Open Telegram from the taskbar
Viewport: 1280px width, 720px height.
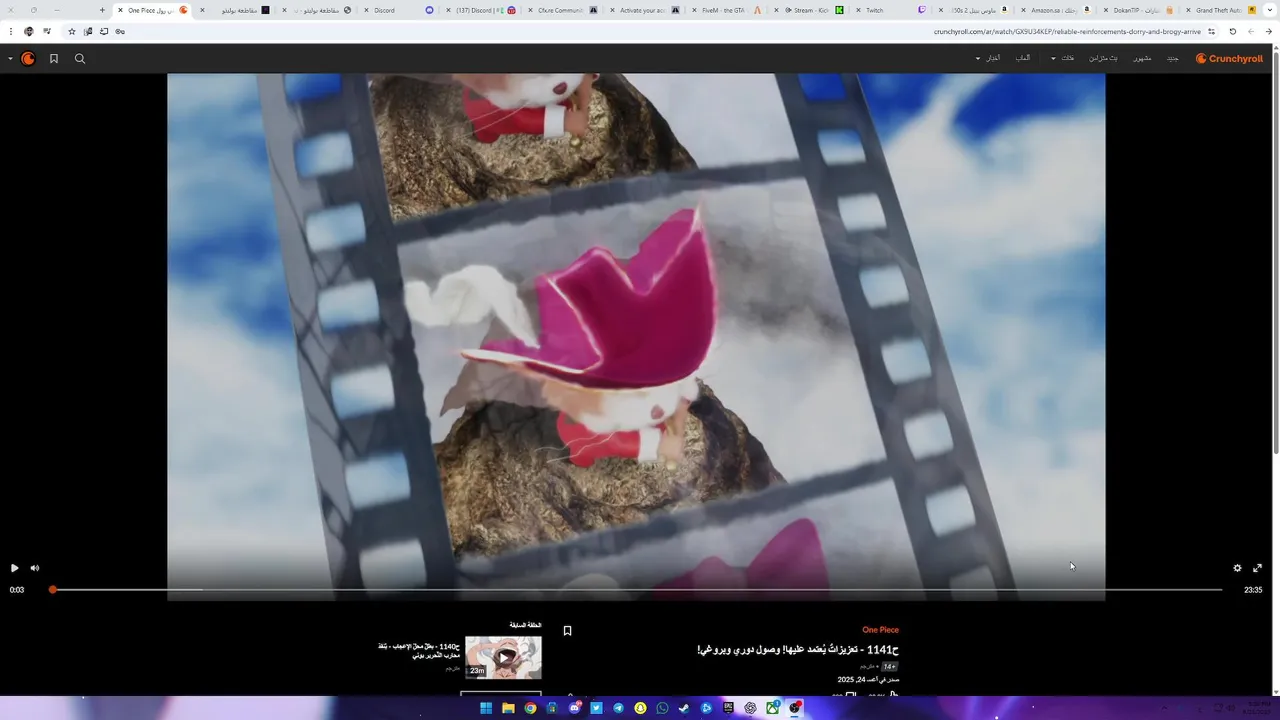(x=618, y=708)
